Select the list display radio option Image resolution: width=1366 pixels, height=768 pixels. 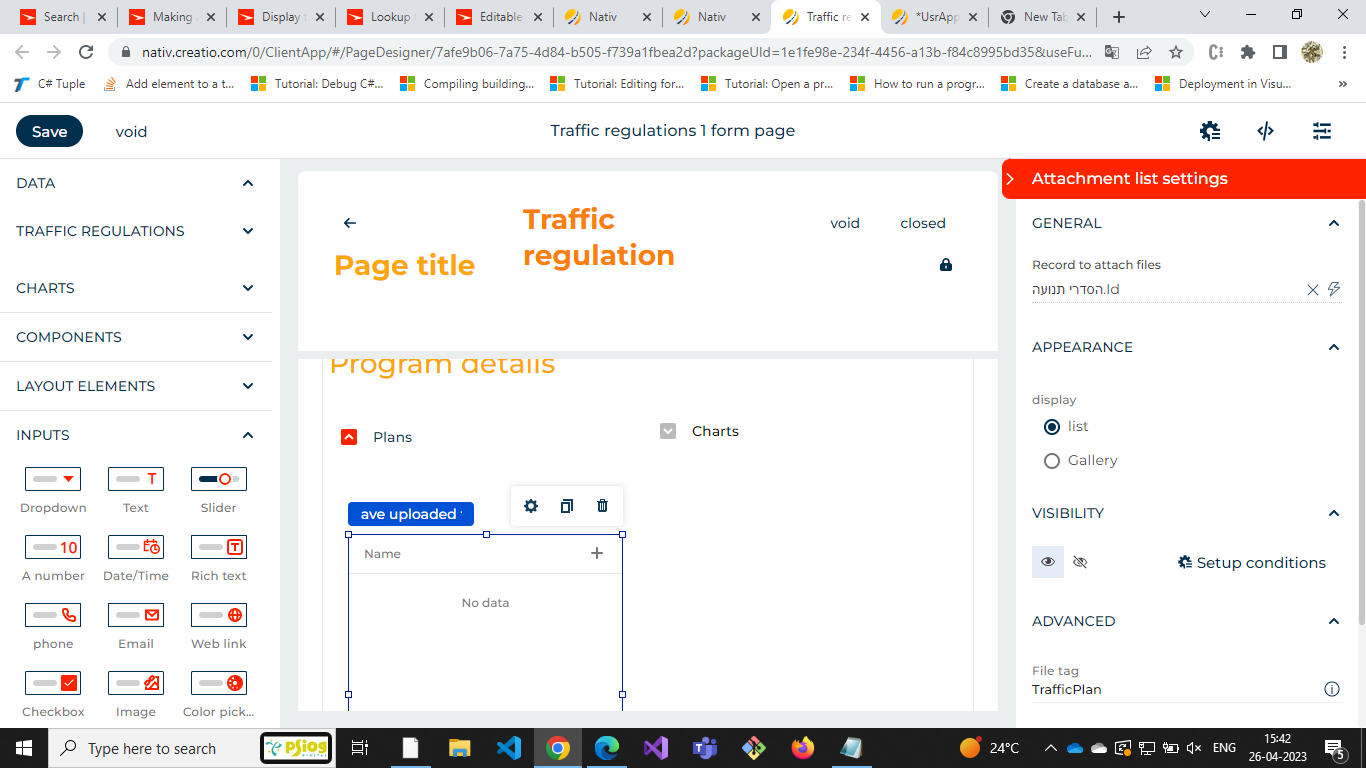pyautogui.click(x=1051, y=427)
